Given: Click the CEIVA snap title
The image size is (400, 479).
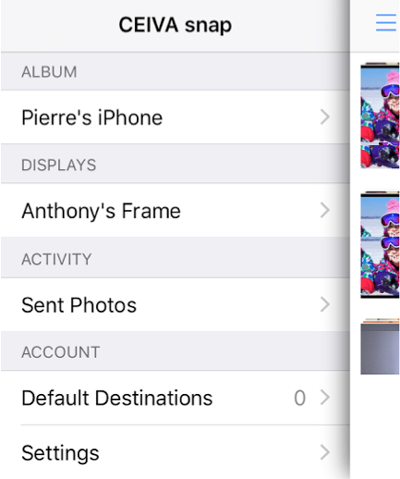Looking at the screenshot, I should tap(175, 25).
